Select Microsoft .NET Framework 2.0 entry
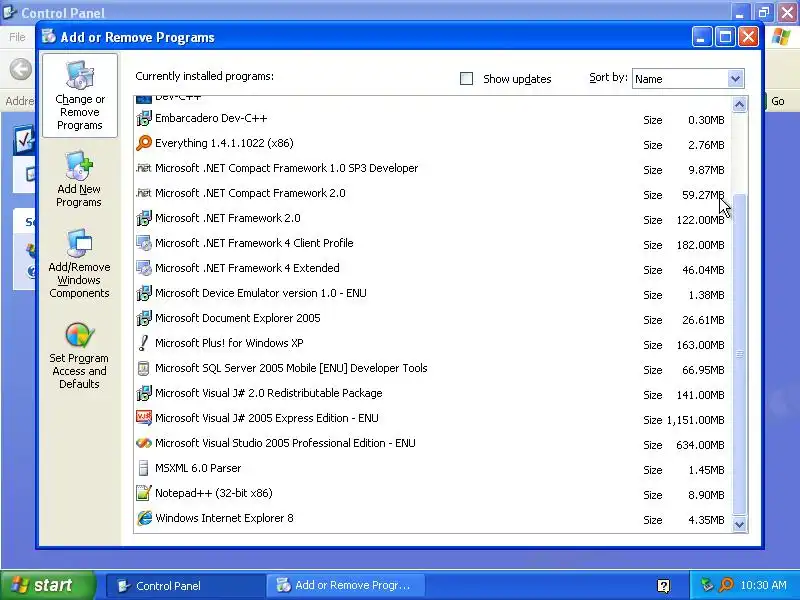The height and width of the screenshot is (600, 800). tap(433, 219)
